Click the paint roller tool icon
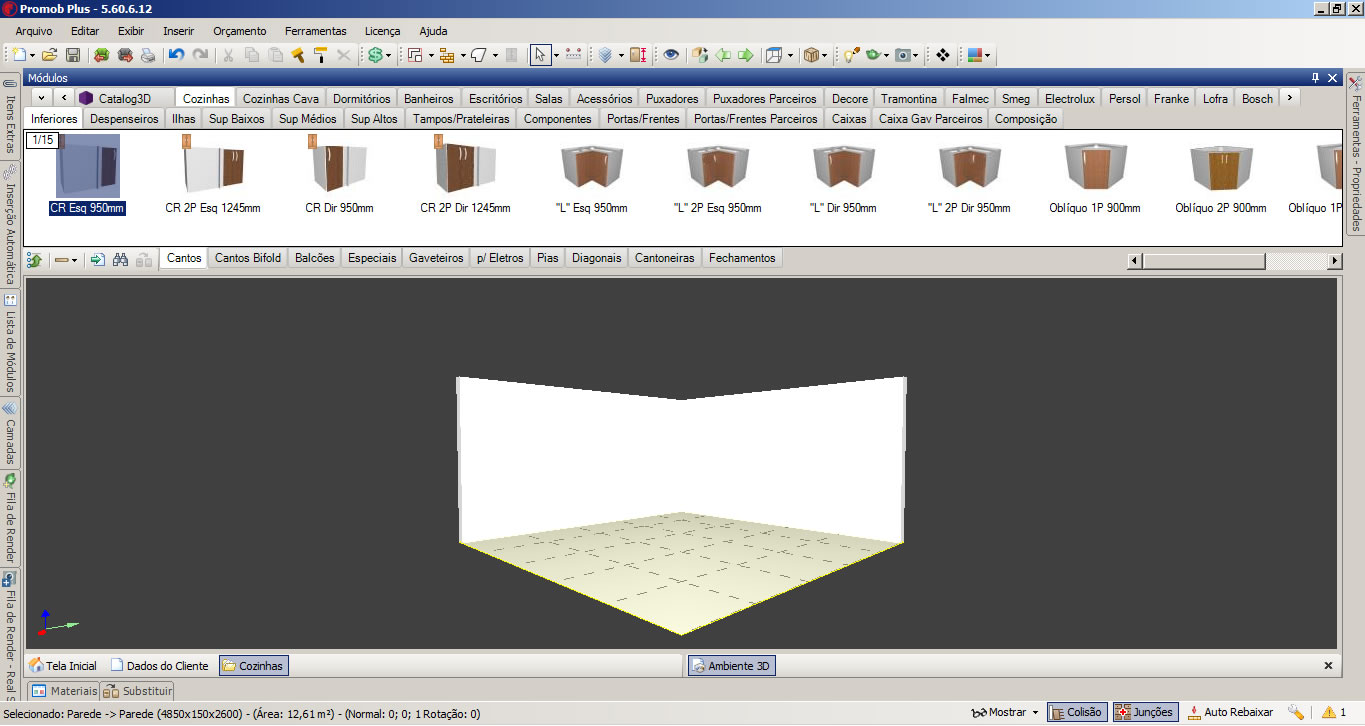1365x726 pixels. (x=320, y=55)
